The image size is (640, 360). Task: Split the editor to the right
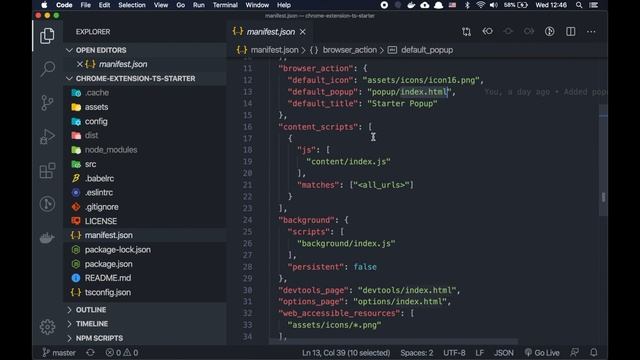click(571, 31)
